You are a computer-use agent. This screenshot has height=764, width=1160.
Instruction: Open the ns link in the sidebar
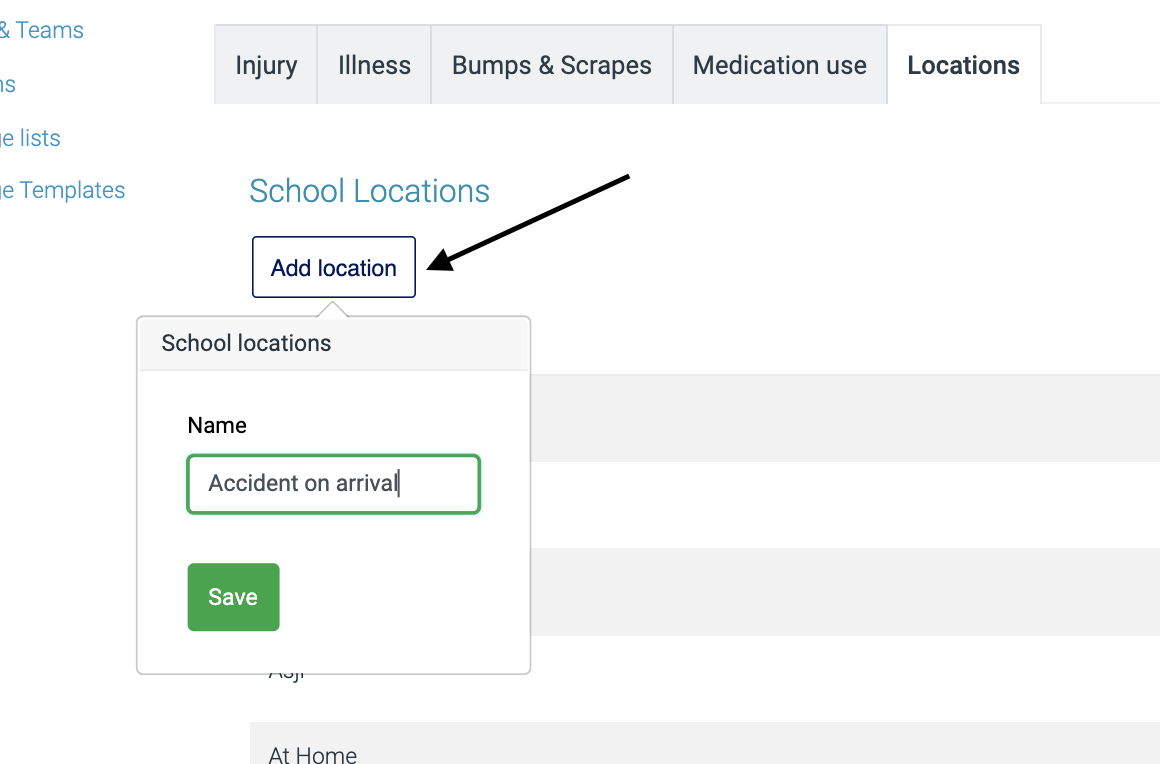click(x=8, y=84)
